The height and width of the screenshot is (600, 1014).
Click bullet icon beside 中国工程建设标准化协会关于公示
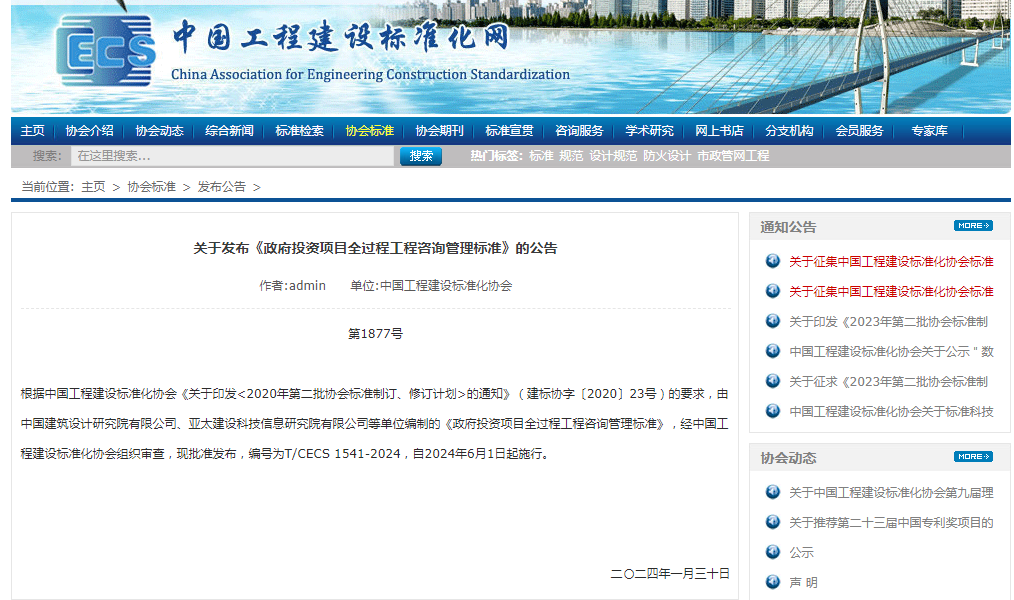coord(773,350)
